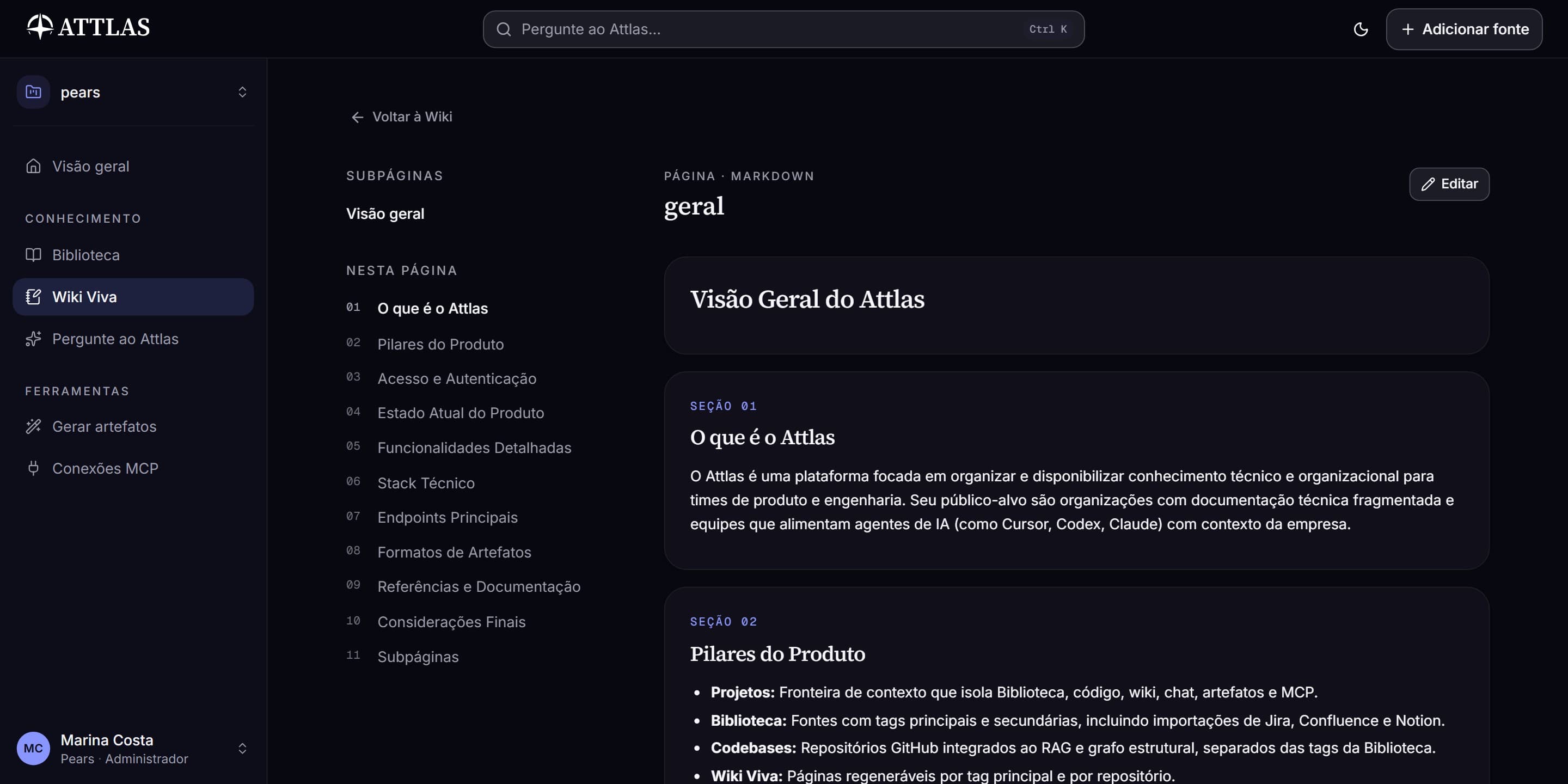
Task: Expand the pears project switcher chevrons
Action: point(242,92)
